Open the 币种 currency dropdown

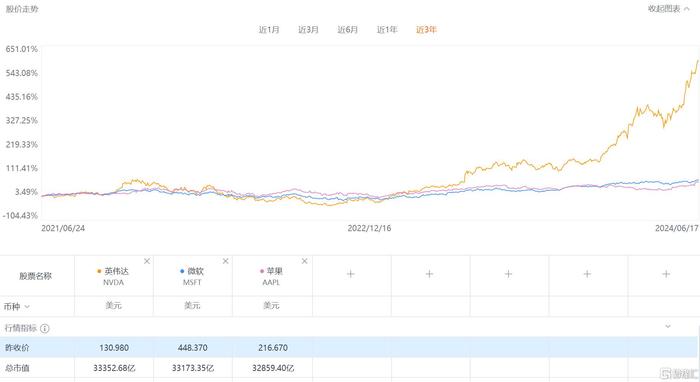[17, 307]
